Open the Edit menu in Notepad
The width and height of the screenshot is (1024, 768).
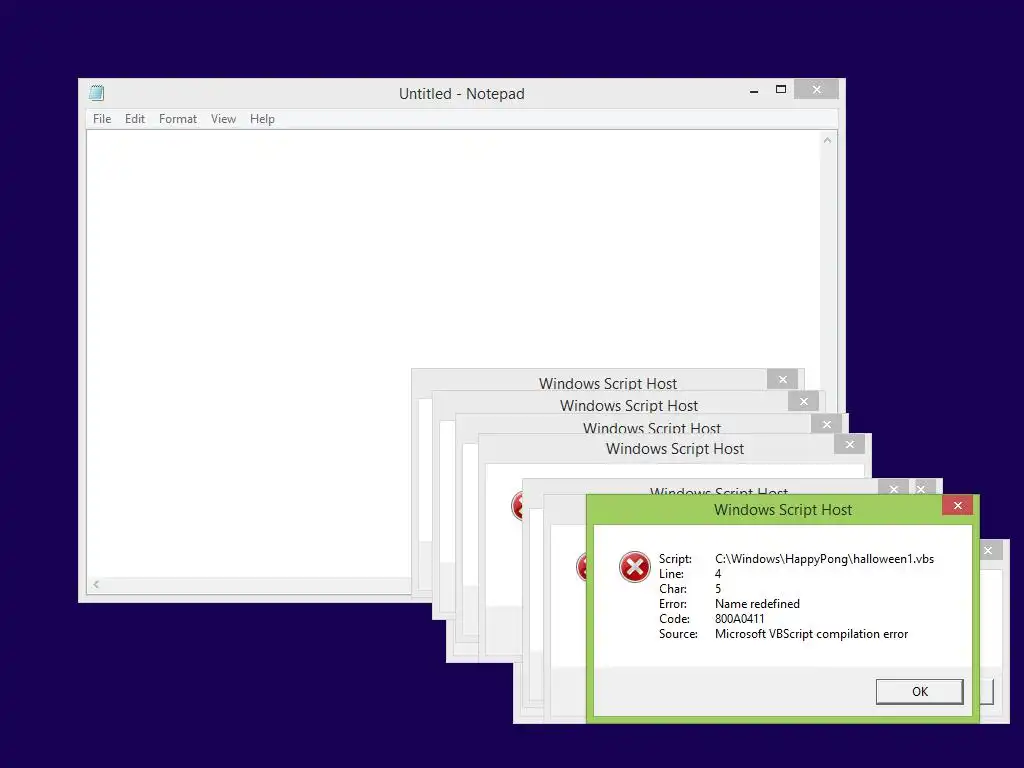pos(135,119)
